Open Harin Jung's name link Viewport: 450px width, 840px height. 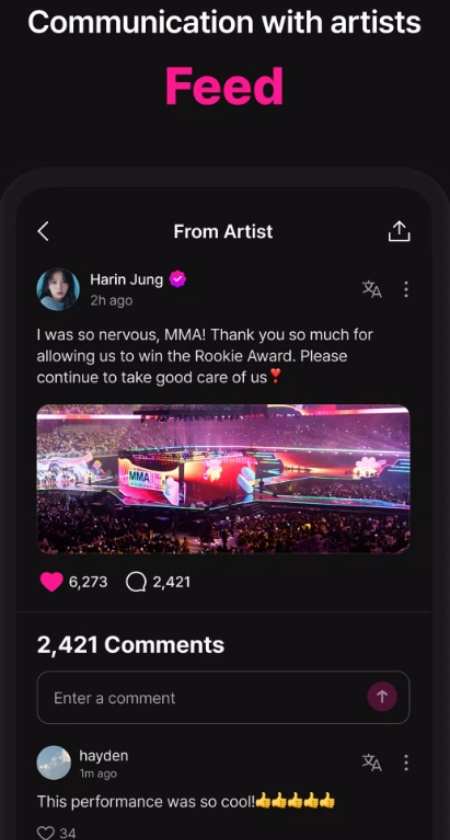coord(126,280)
